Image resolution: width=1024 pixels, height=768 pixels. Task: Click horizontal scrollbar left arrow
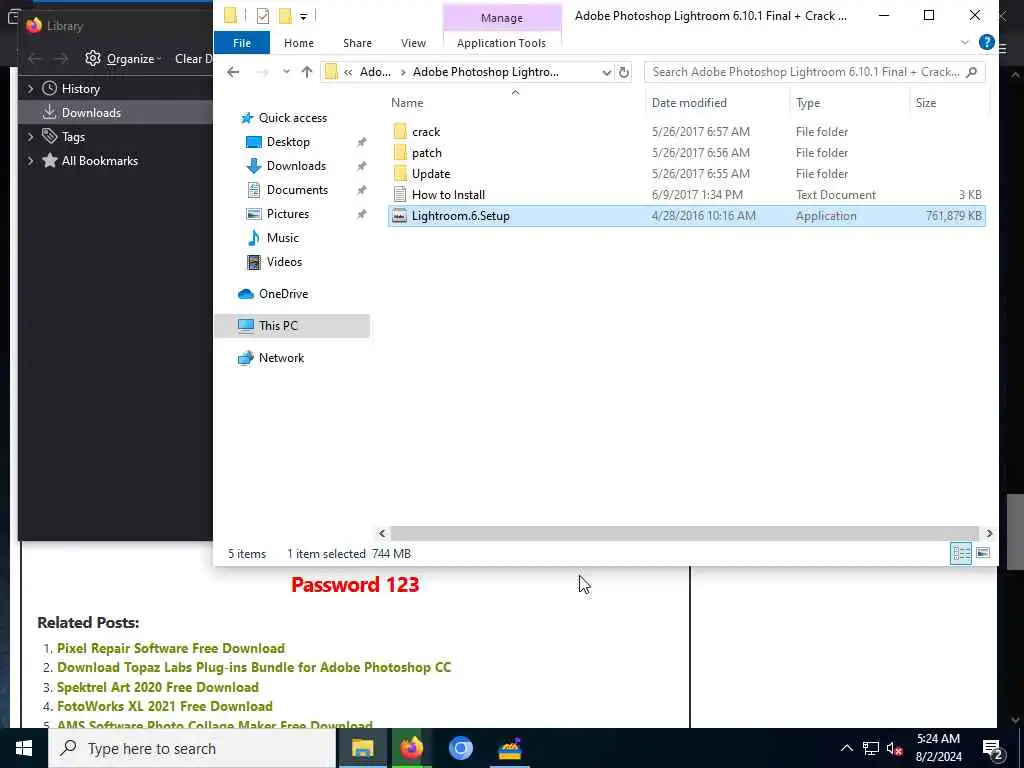pyautogui.click(x=382, y=534)
